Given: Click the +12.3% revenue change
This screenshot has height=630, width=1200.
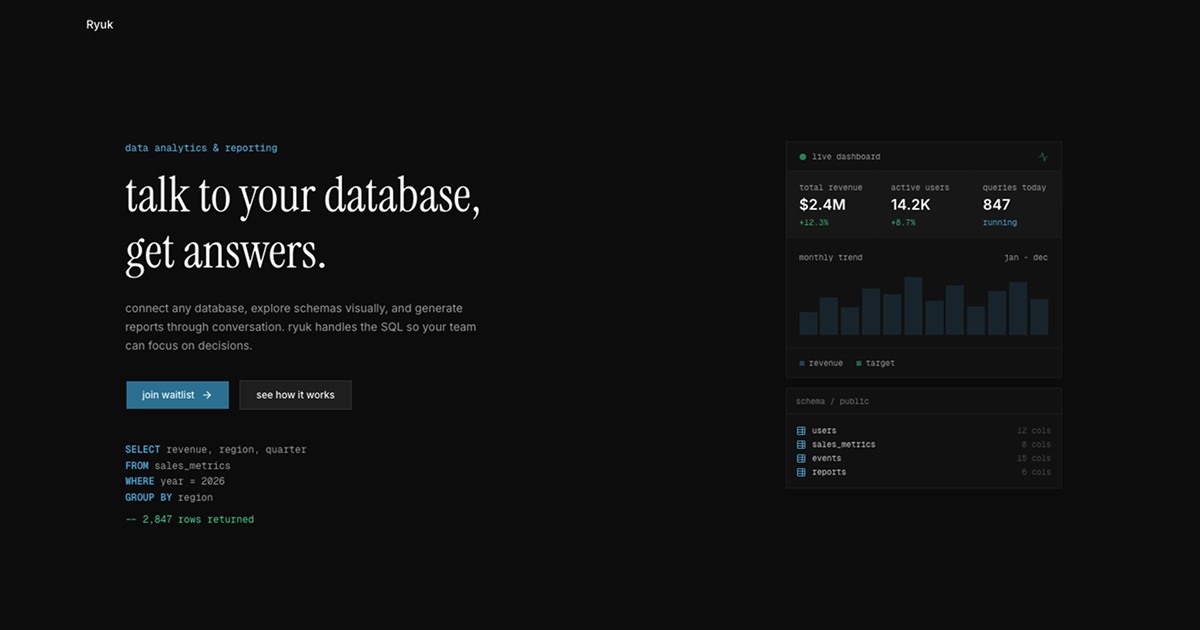Looking at the screenshot, I should tap(813, 223).
